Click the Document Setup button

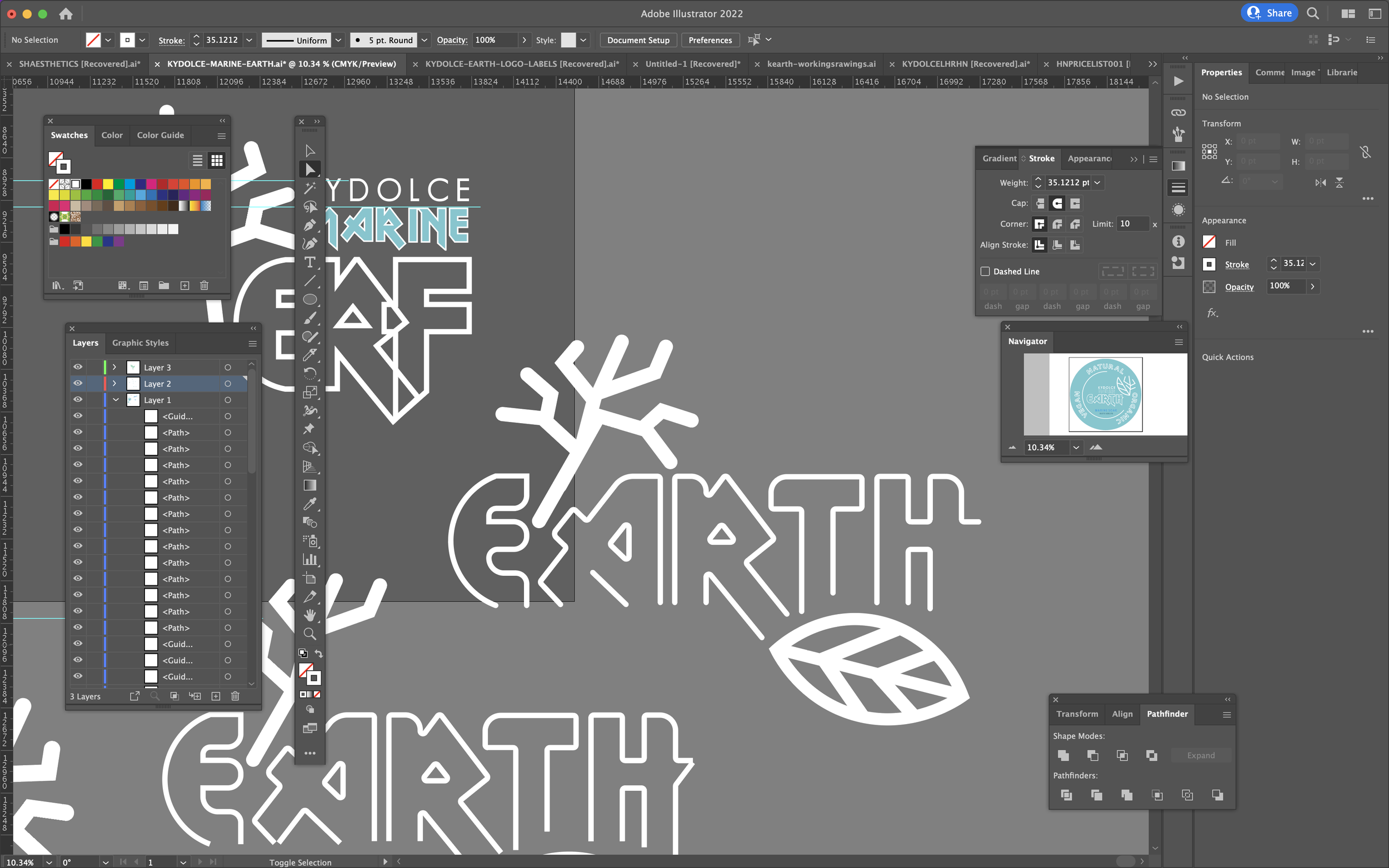638,40
